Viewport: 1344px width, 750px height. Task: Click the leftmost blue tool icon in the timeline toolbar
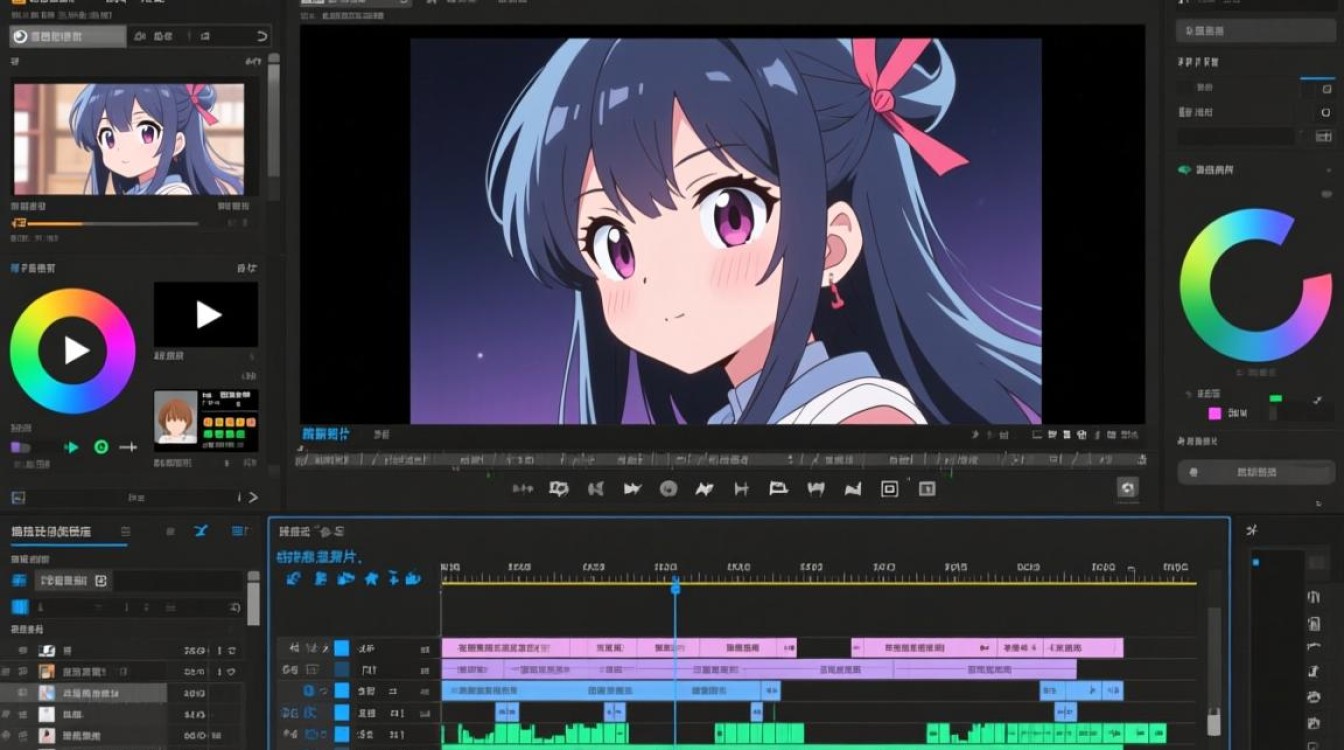[x=293, y=578]
